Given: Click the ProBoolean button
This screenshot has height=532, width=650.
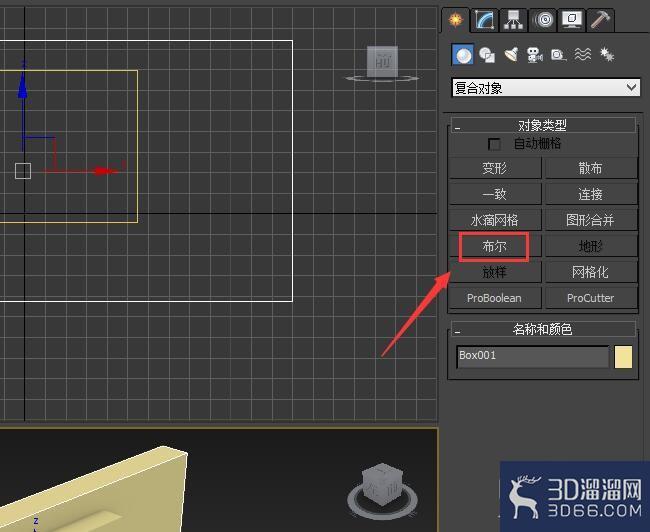Looking at the screenshot, I should click(495, 298).
